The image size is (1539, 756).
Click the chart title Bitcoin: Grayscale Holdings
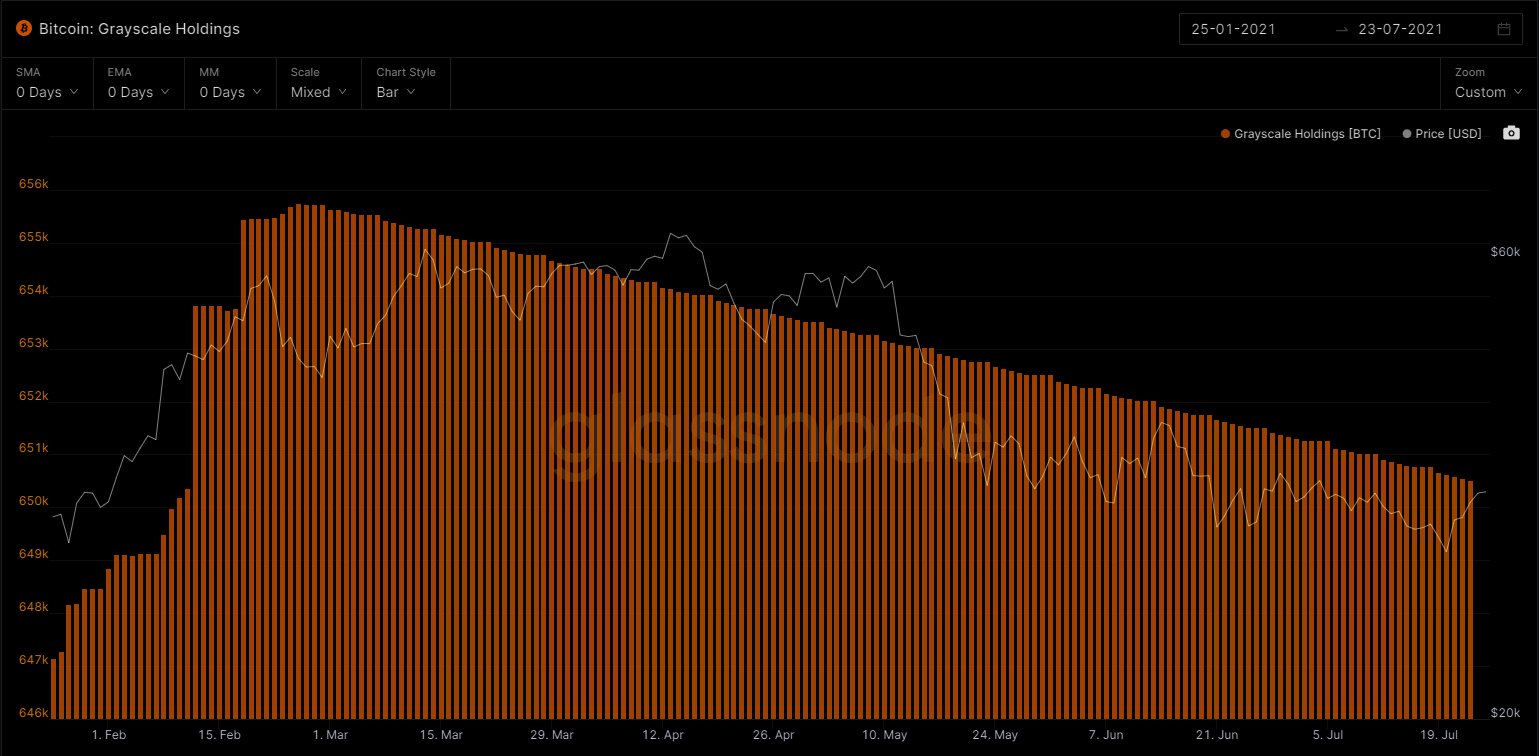[139, 29]
